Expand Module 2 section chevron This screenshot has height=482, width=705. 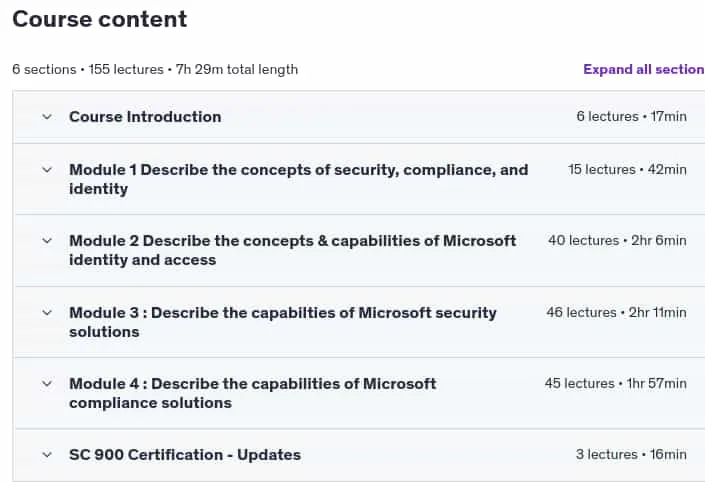(x=47, y=241)
